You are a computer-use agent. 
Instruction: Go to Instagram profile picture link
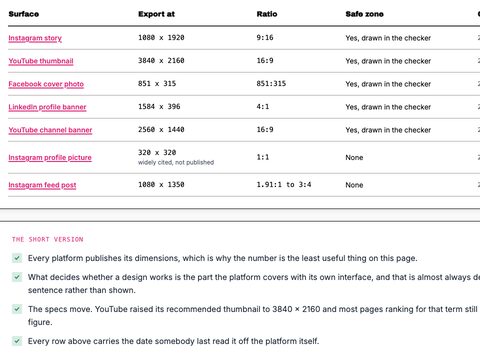pos(50,157)
